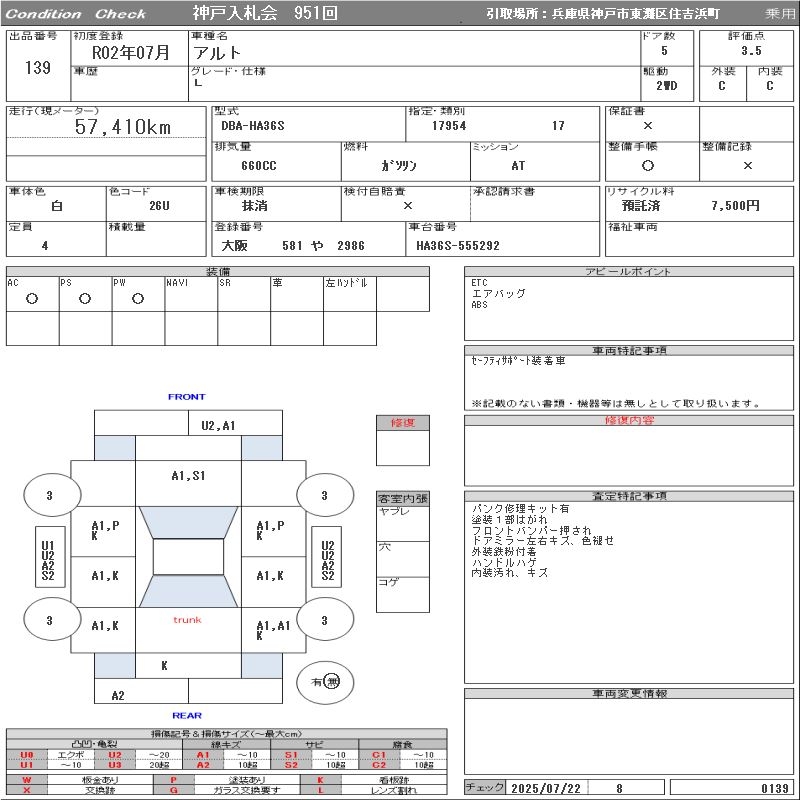
Task: Click the red 修復 header box
Action: 402,423
